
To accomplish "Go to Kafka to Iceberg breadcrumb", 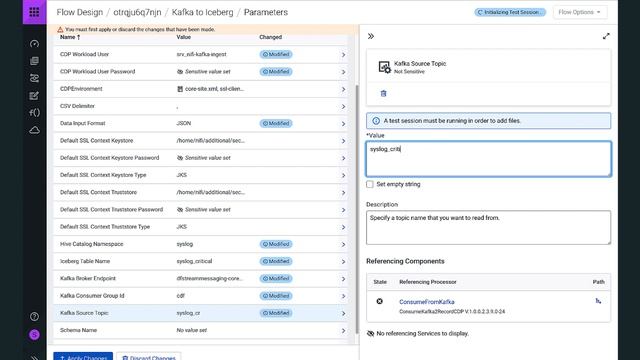I will coord(202,12).
